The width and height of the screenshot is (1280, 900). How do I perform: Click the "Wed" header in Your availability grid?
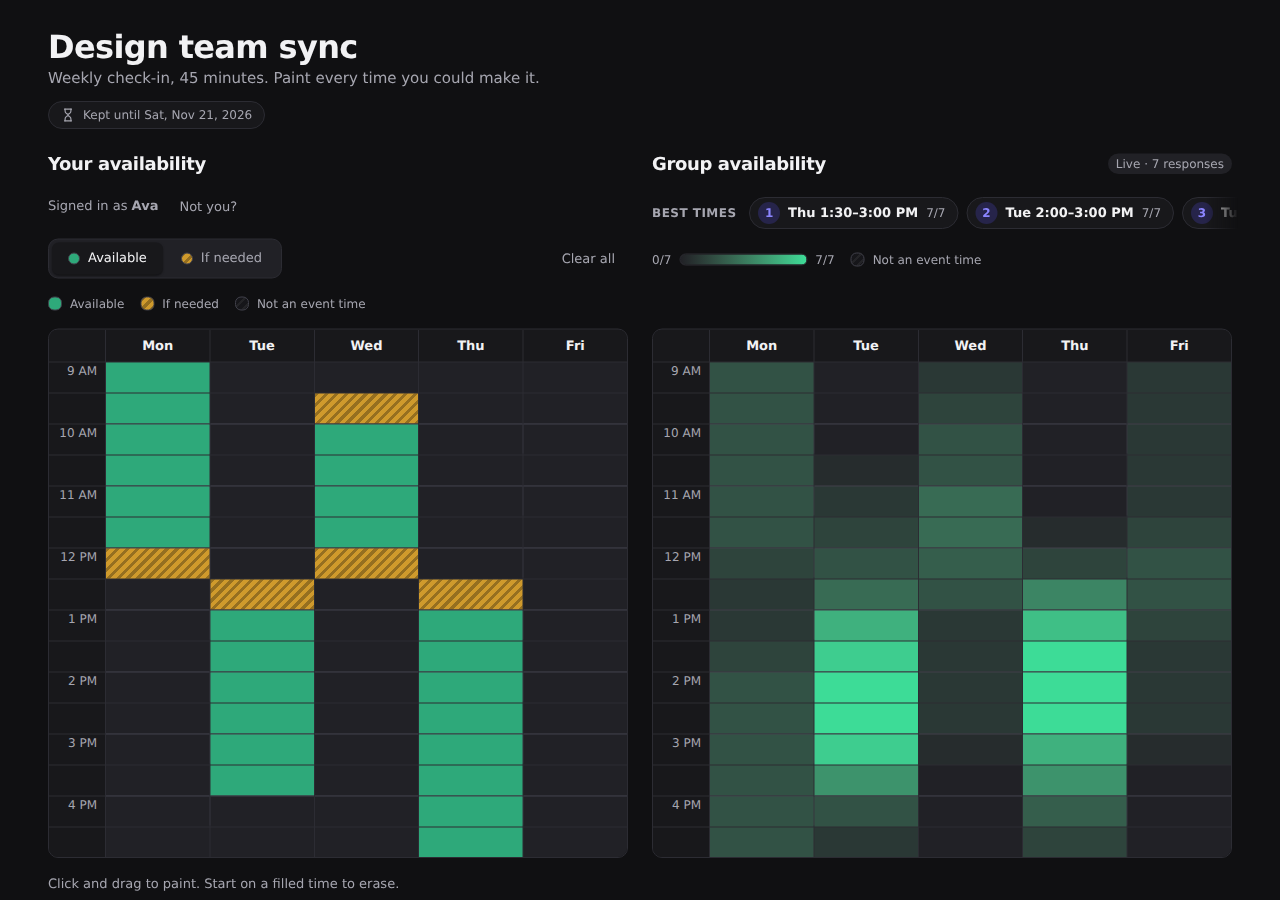pos(366,345)
